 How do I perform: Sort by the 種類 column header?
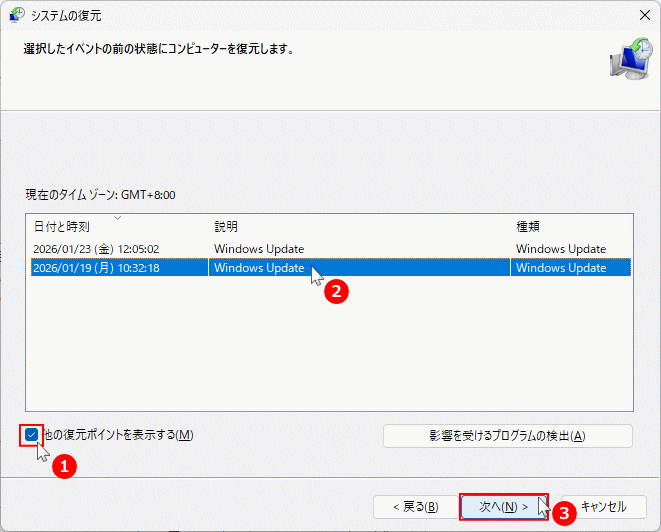click(x=528, y=227)
